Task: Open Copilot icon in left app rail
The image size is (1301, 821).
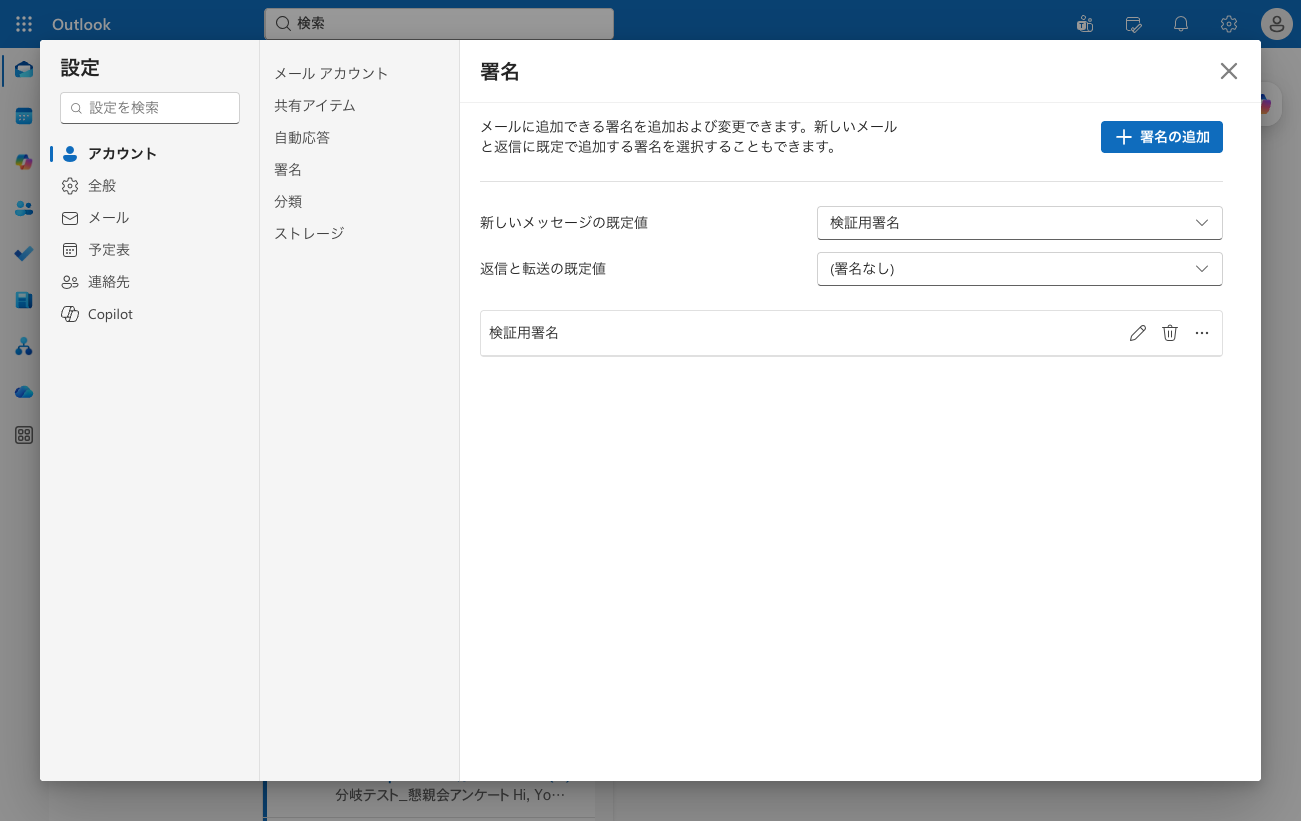Action: click(x=24, y=162)
